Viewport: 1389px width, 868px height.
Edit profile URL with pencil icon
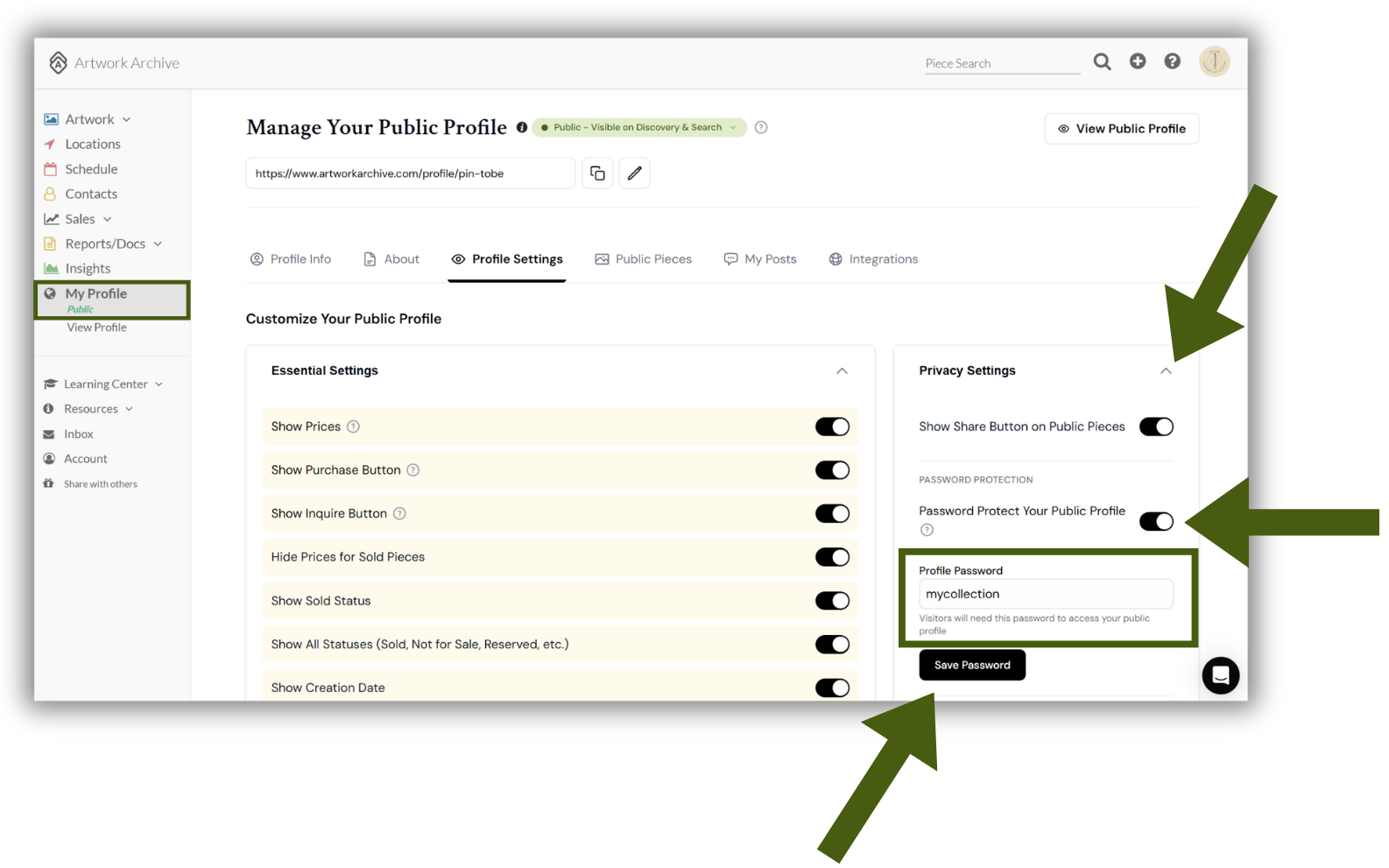[634, 173]
